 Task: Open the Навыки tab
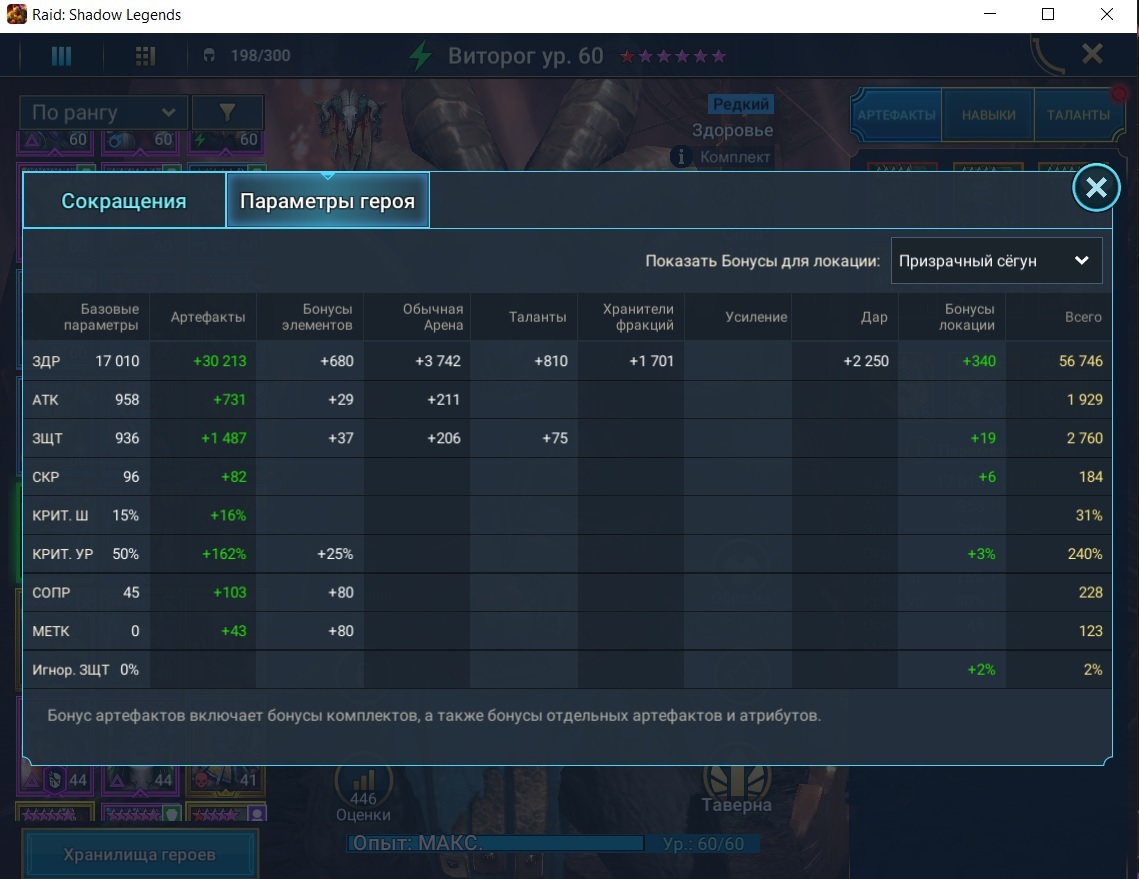coord(989,115)
